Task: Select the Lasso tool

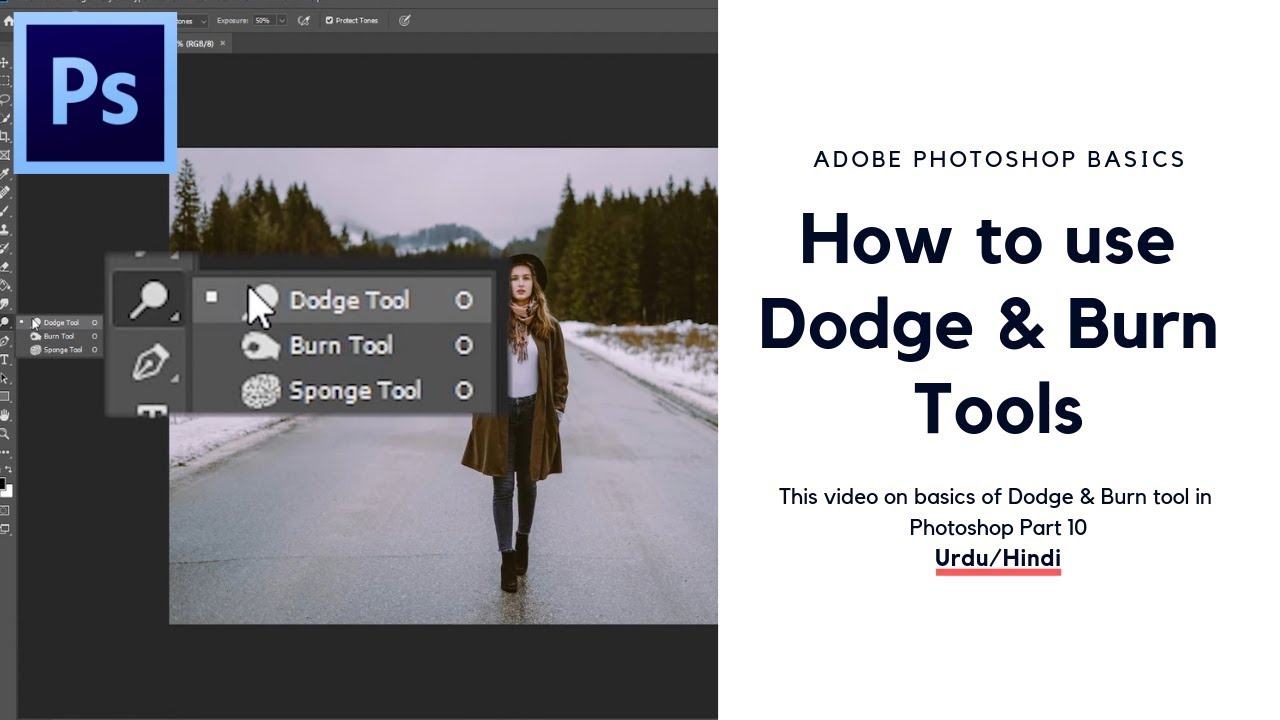Action: click(x=5, y=99)
